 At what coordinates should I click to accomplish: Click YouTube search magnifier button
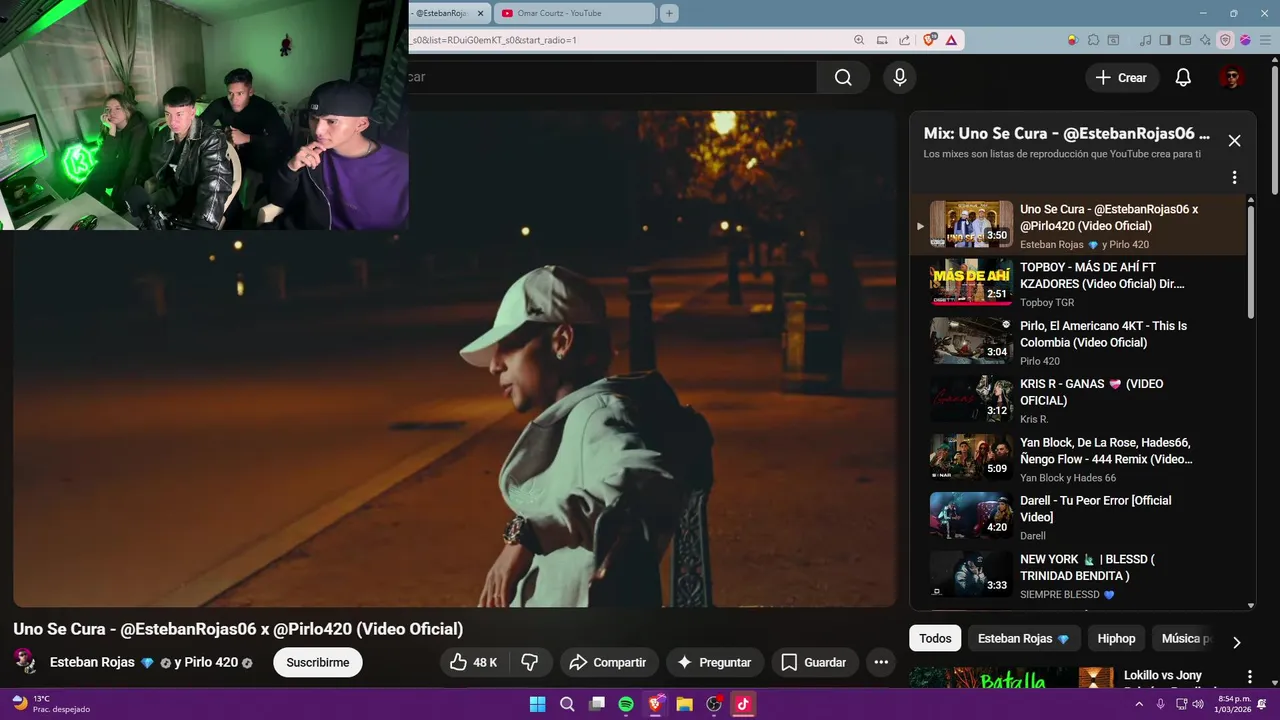[x=843, y=77]
